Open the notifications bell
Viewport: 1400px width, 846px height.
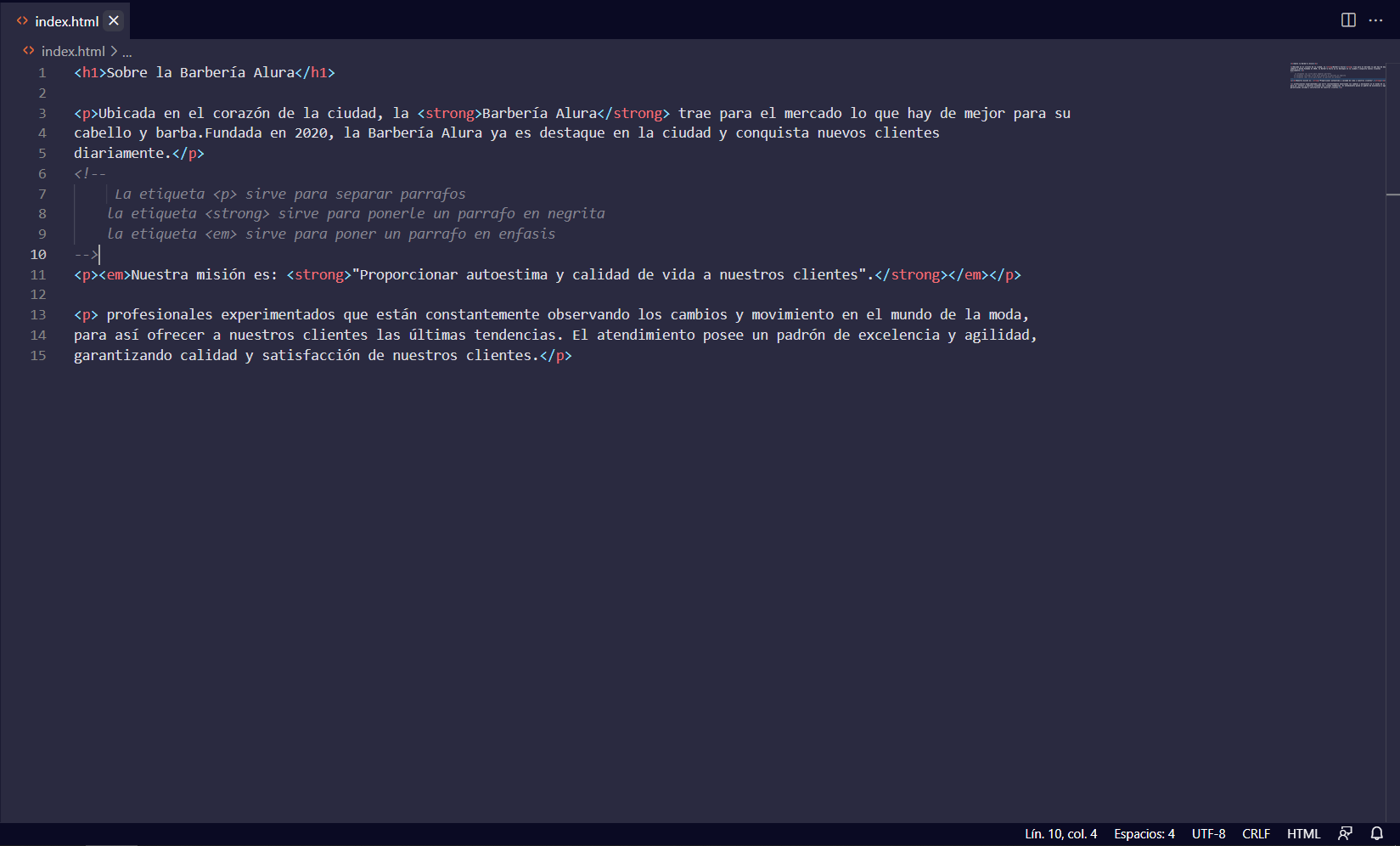click(1377, 833)
